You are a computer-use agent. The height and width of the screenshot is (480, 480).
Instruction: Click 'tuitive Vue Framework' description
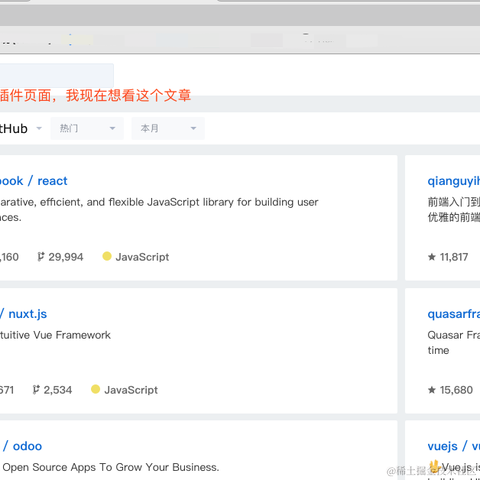click(x=55, y=335)
